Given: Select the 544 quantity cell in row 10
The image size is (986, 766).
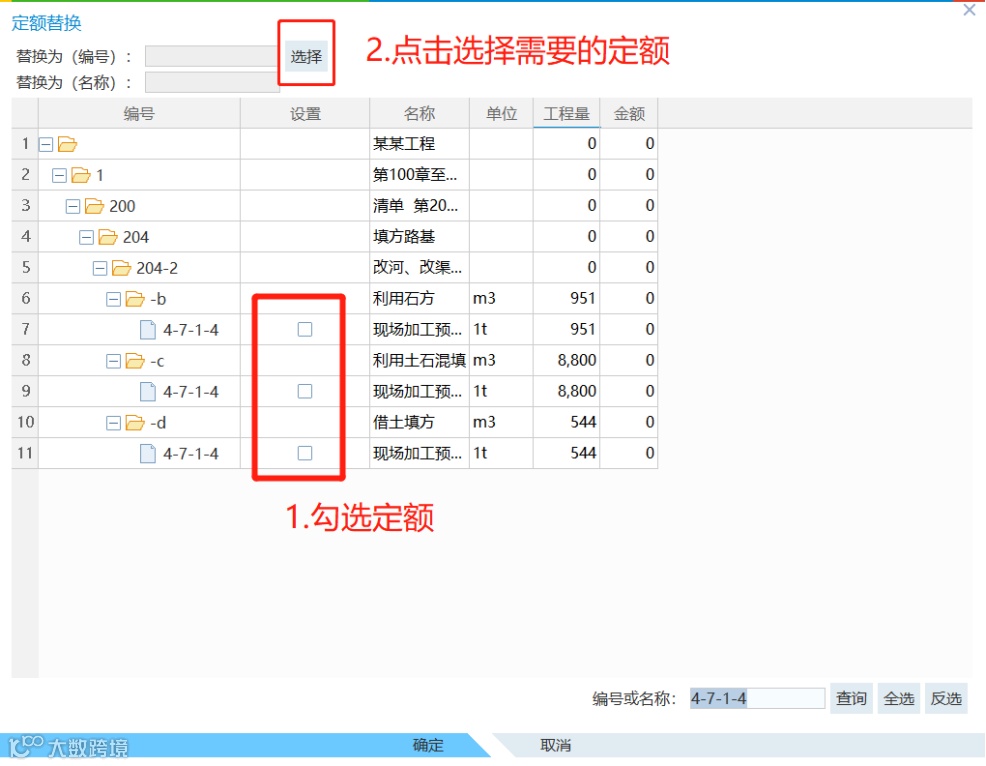Looking at the screenshot, I should (567, 422).
